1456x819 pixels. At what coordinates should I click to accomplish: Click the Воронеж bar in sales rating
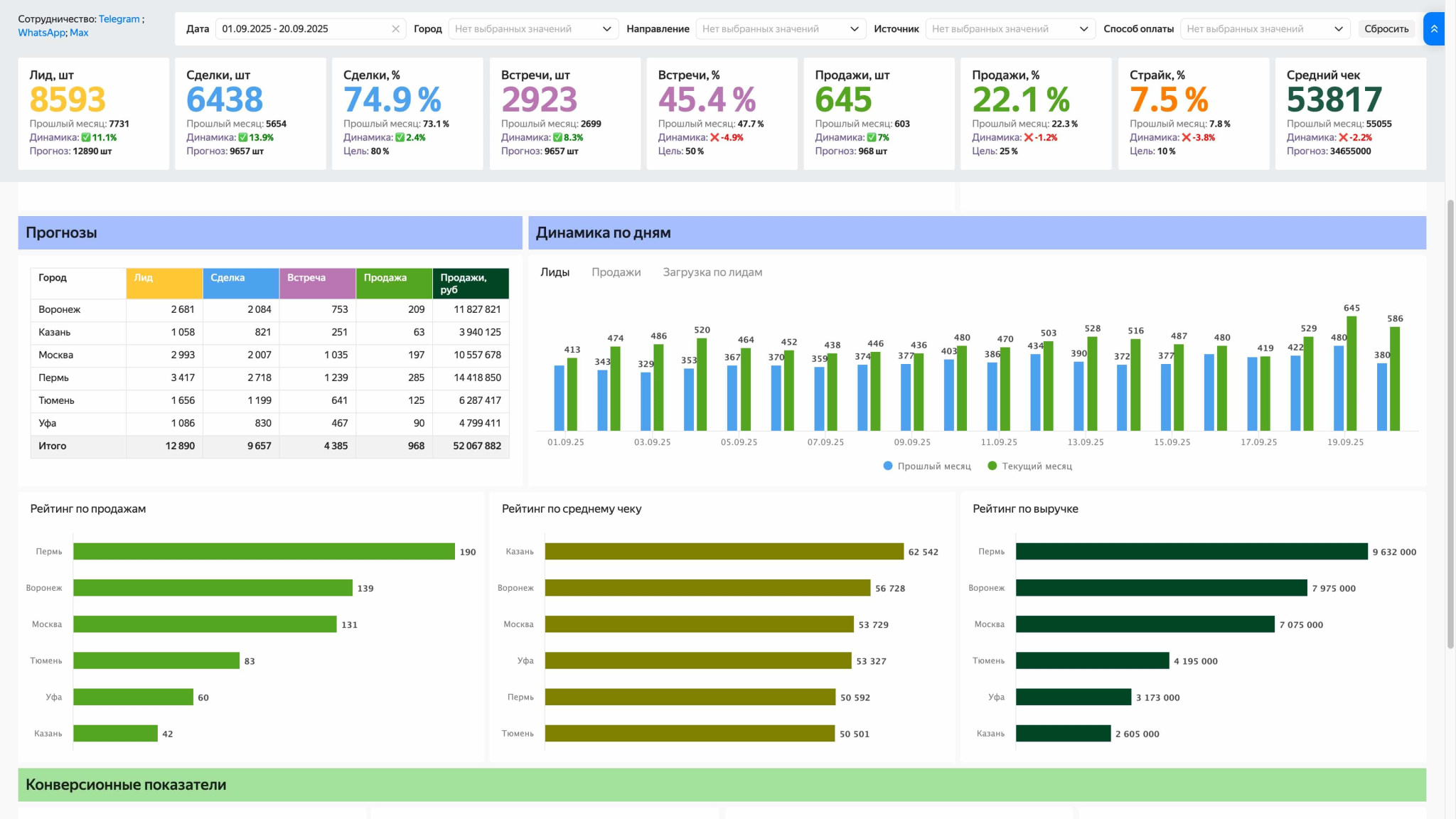coord(213,588)
